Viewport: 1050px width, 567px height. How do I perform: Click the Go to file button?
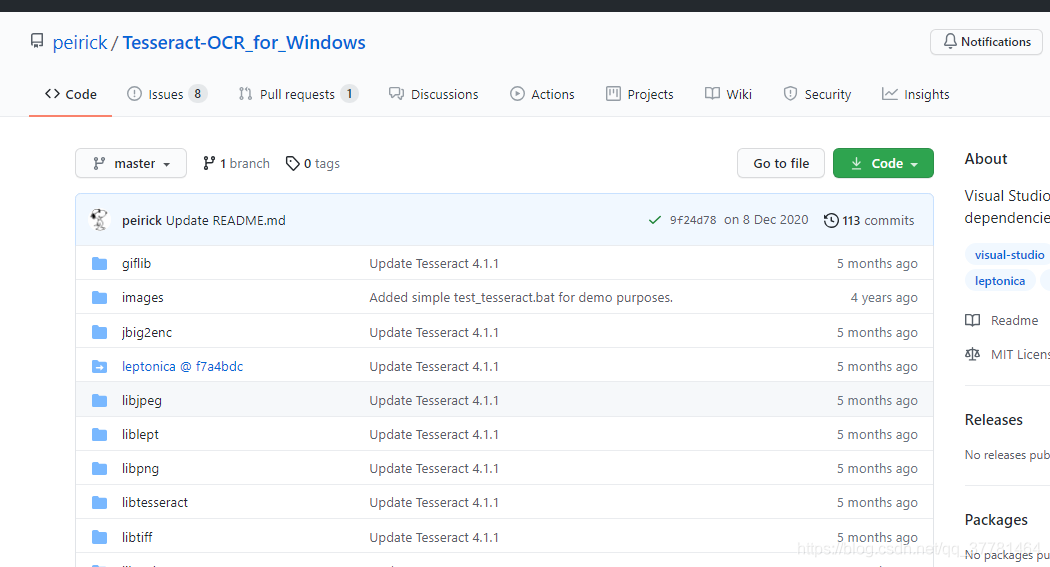781,163
